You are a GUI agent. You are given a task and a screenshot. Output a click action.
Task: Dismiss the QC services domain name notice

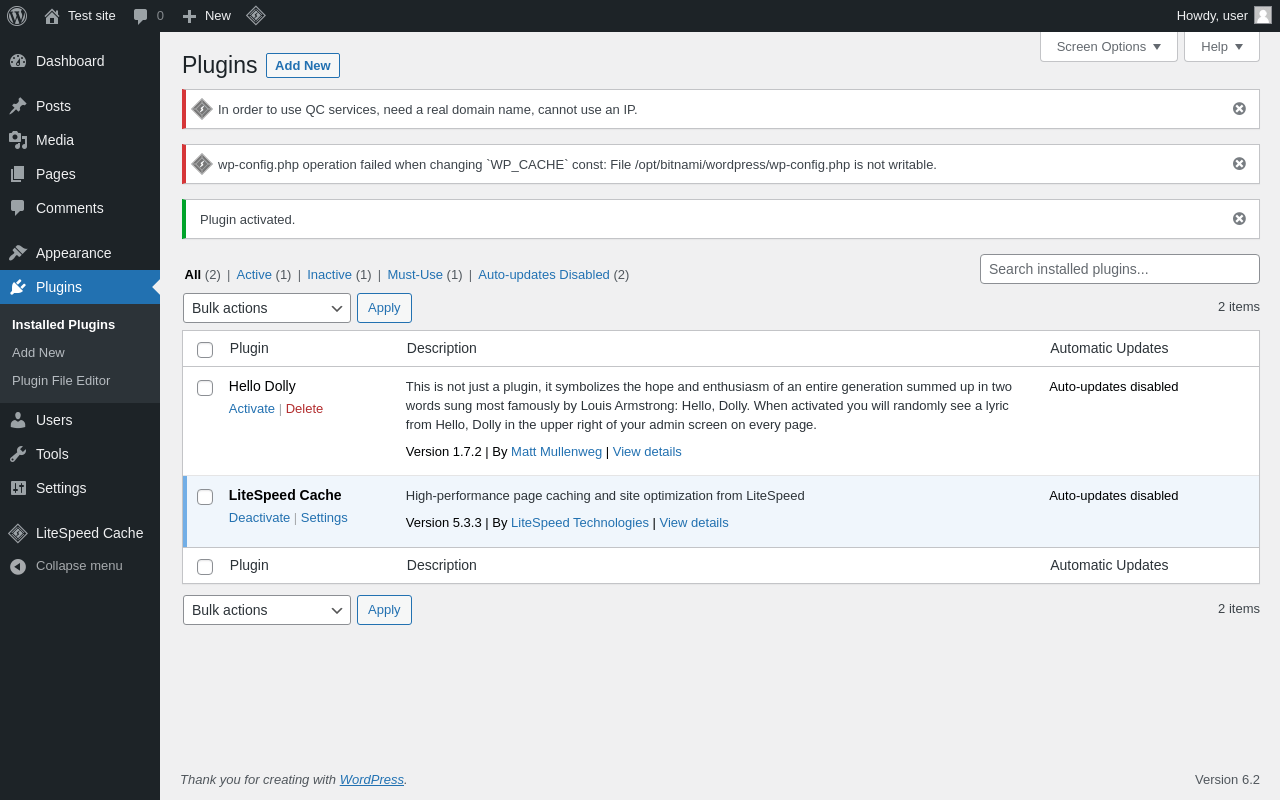[1239, 109]
